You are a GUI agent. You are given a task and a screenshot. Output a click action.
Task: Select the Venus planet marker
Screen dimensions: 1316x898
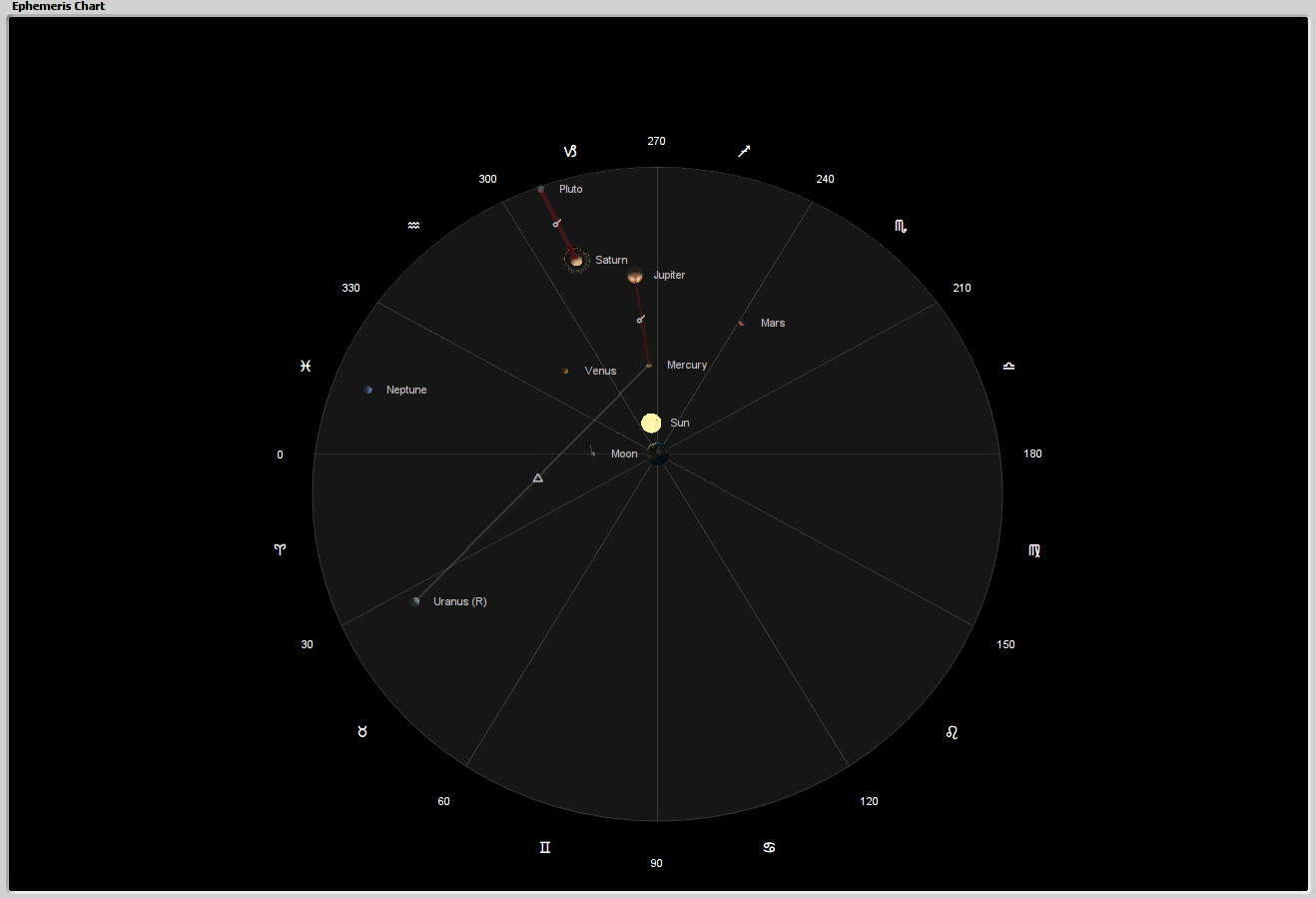(565, 371)
